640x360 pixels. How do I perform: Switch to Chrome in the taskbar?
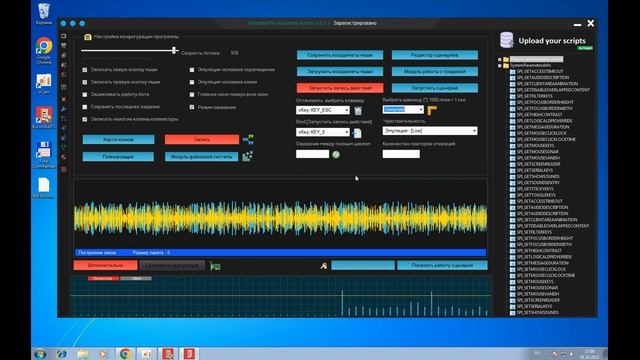click(x=125, y=354)
